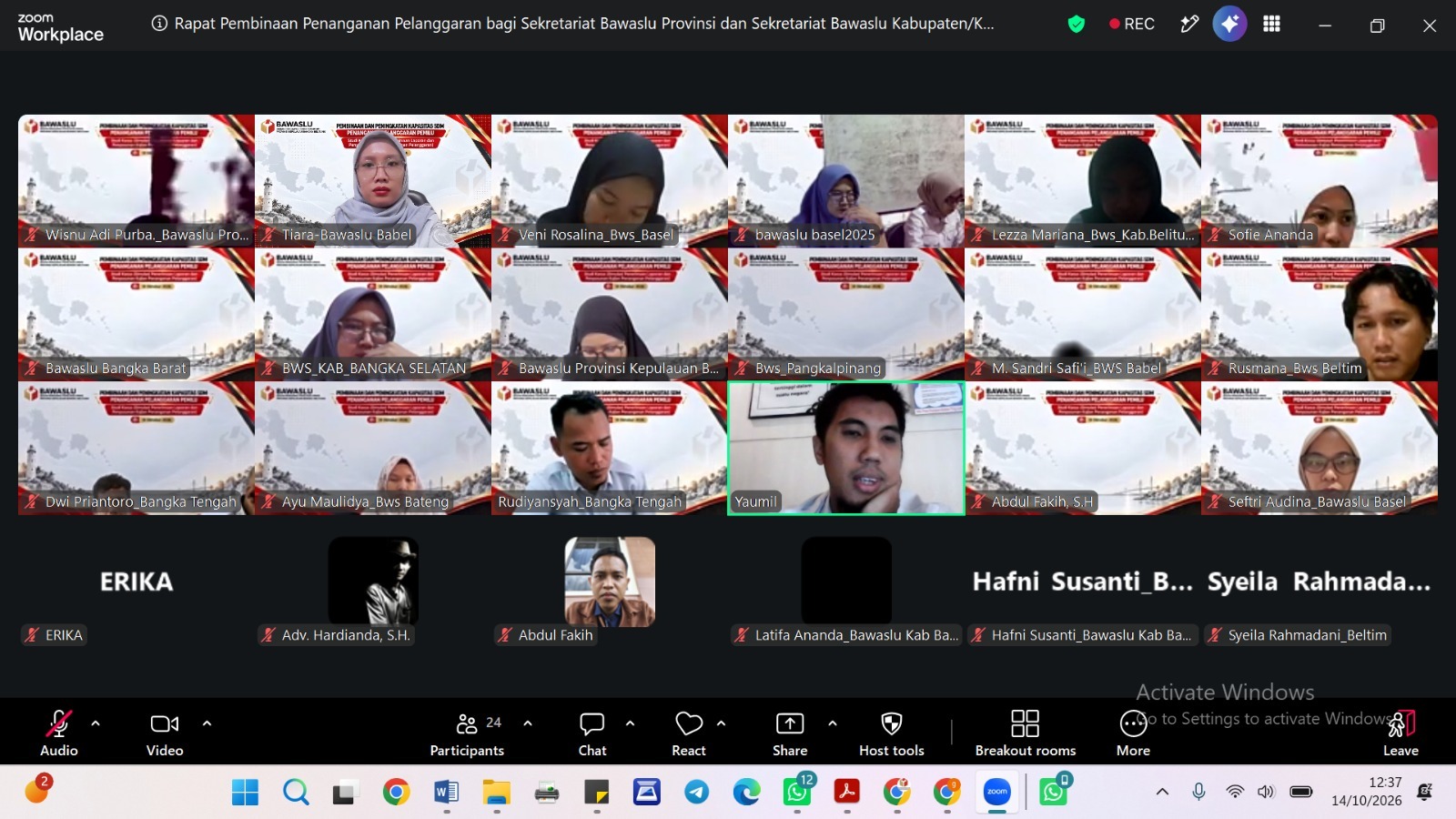The width and height of the screenshot is (1456, 819).
Task: Expand reactions options arrow
Action: pyautogui.click(x=722, y=723)
